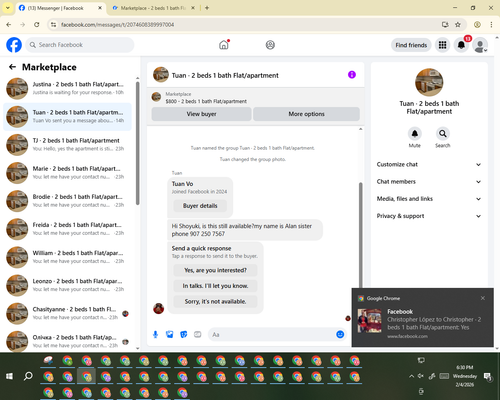Open Chrome's three-dot menu
This screenshot has height=400, width=500.
491,25
